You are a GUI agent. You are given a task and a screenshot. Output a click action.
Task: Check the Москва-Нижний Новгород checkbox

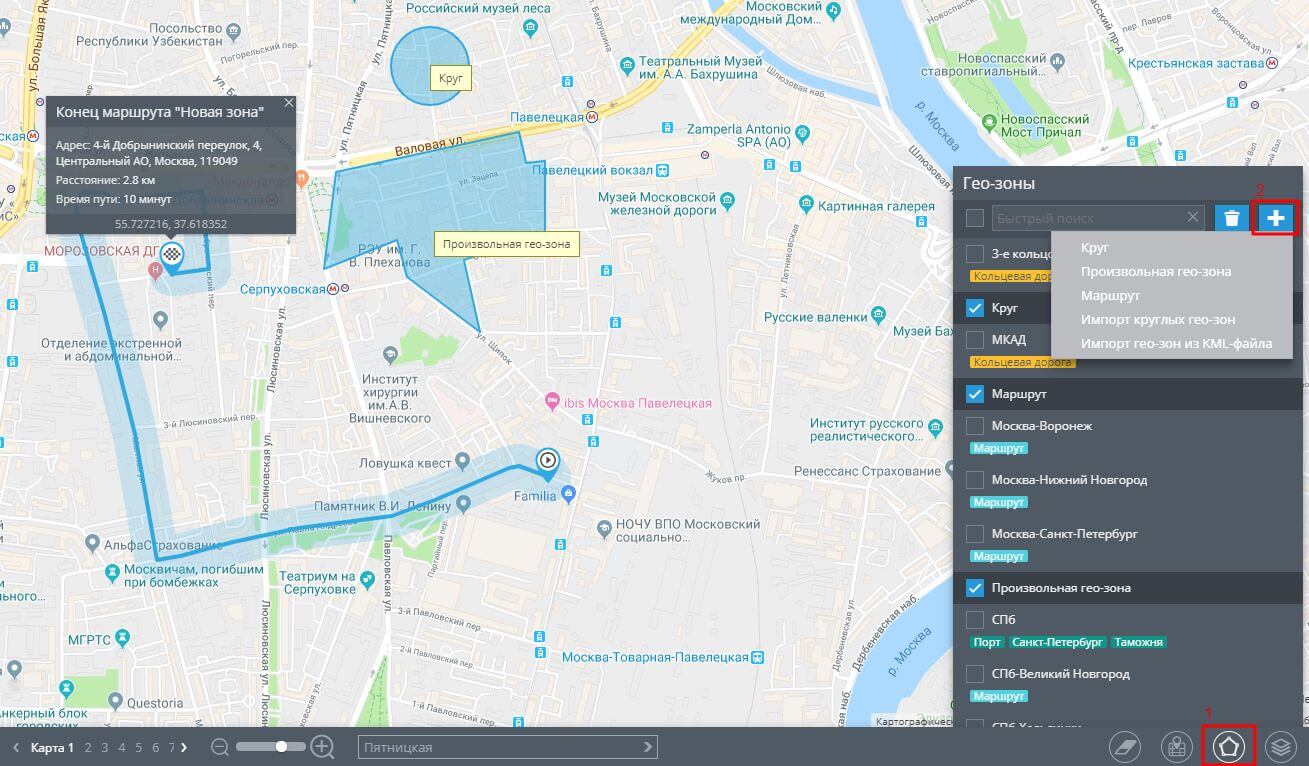(975, 480)
